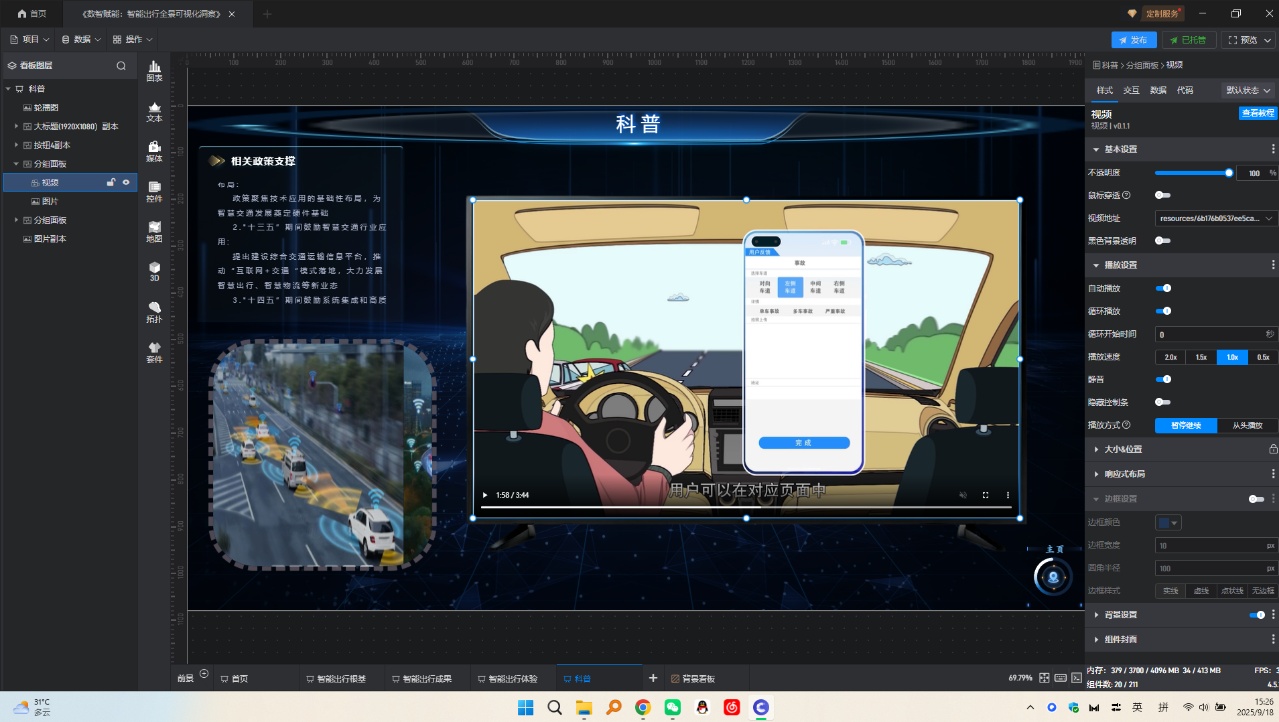The width and height of the screenshot is (1279, 722).
Task: Select the 地图 map components icon
Action: pyautogui.click(x=154, y=231)
